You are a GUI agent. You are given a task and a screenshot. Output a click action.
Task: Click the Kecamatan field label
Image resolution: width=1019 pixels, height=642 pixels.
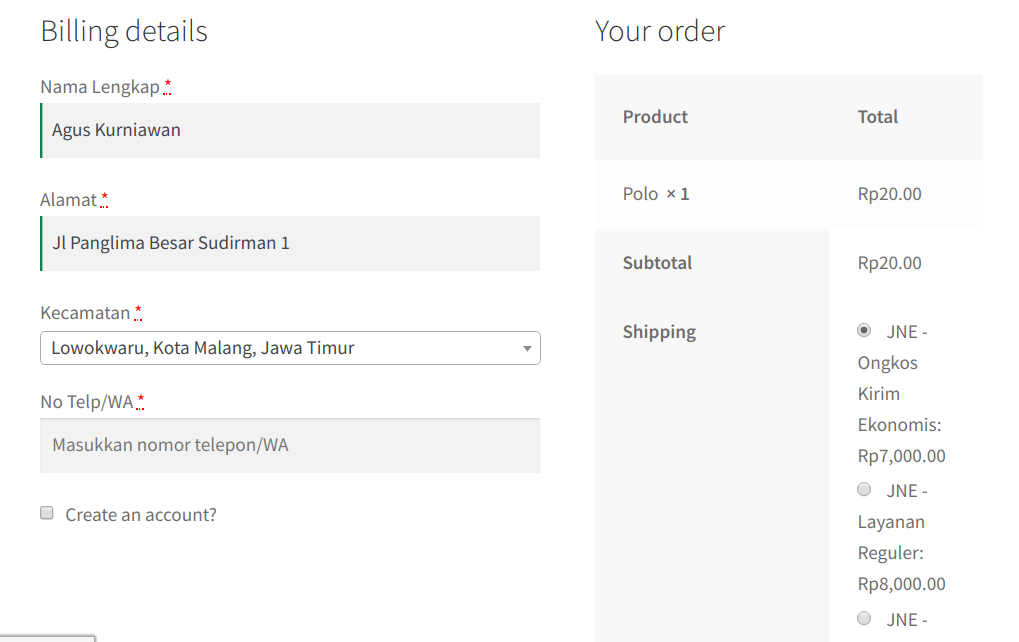point(85,313)
